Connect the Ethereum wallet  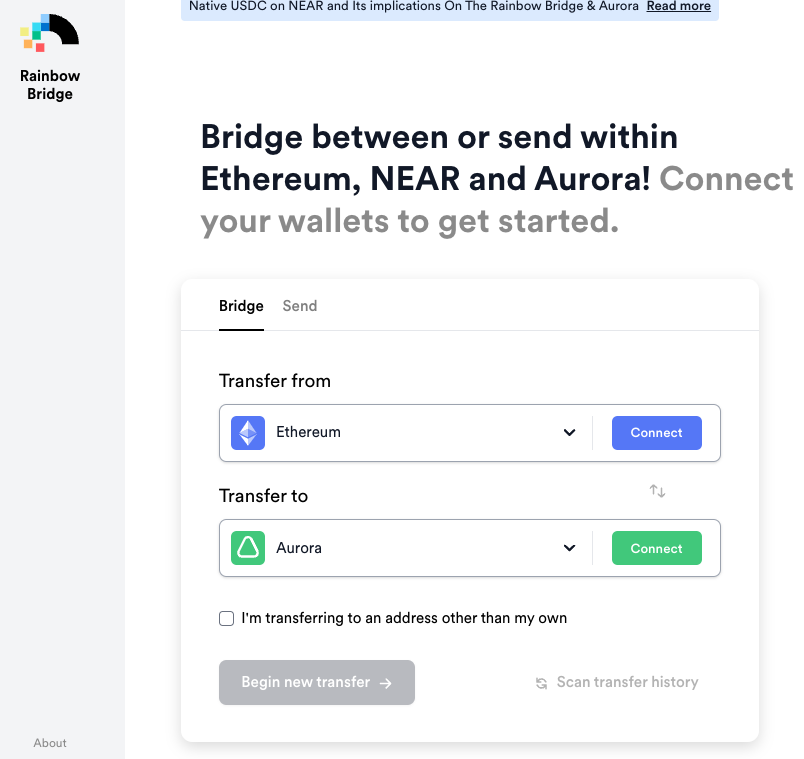pyautogui.click(x=656, y=433)
